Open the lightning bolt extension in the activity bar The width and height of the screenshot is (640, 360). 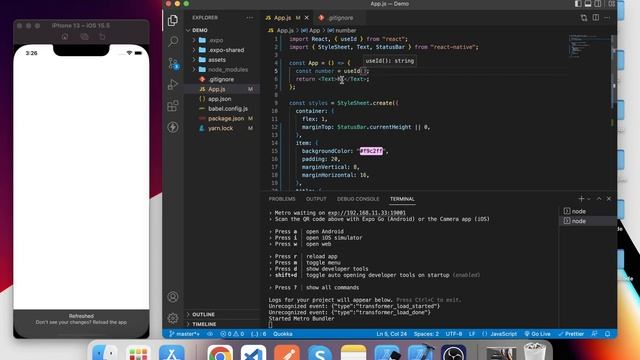[173, 127]
